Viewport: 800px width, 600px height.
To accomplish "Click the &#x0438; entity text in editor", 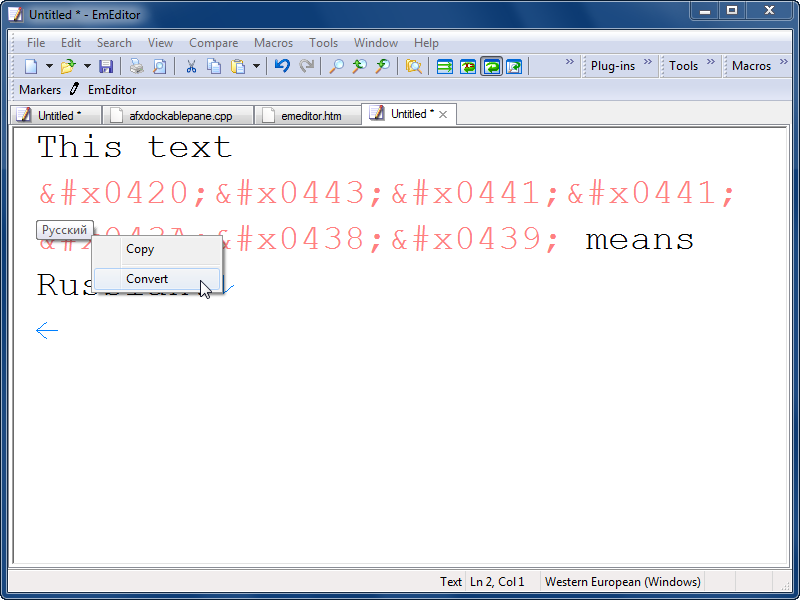I will 299,239.
